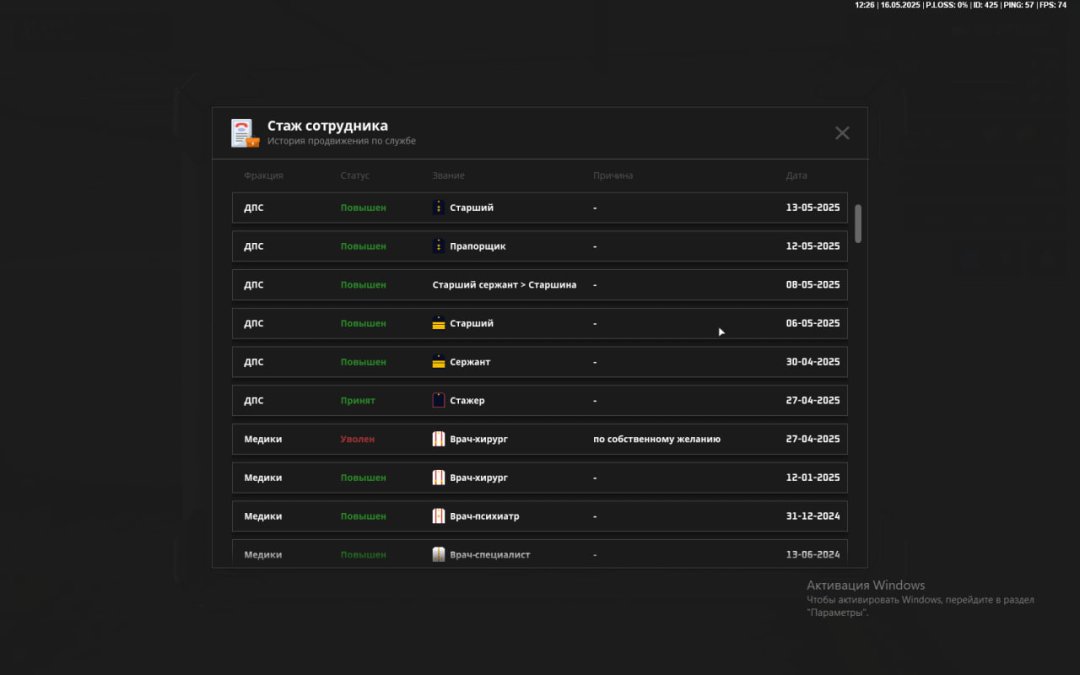The image size is (1080, 675).
Task: Click the Дата column header
Action: pyautogui.click(x=796, y=176)
